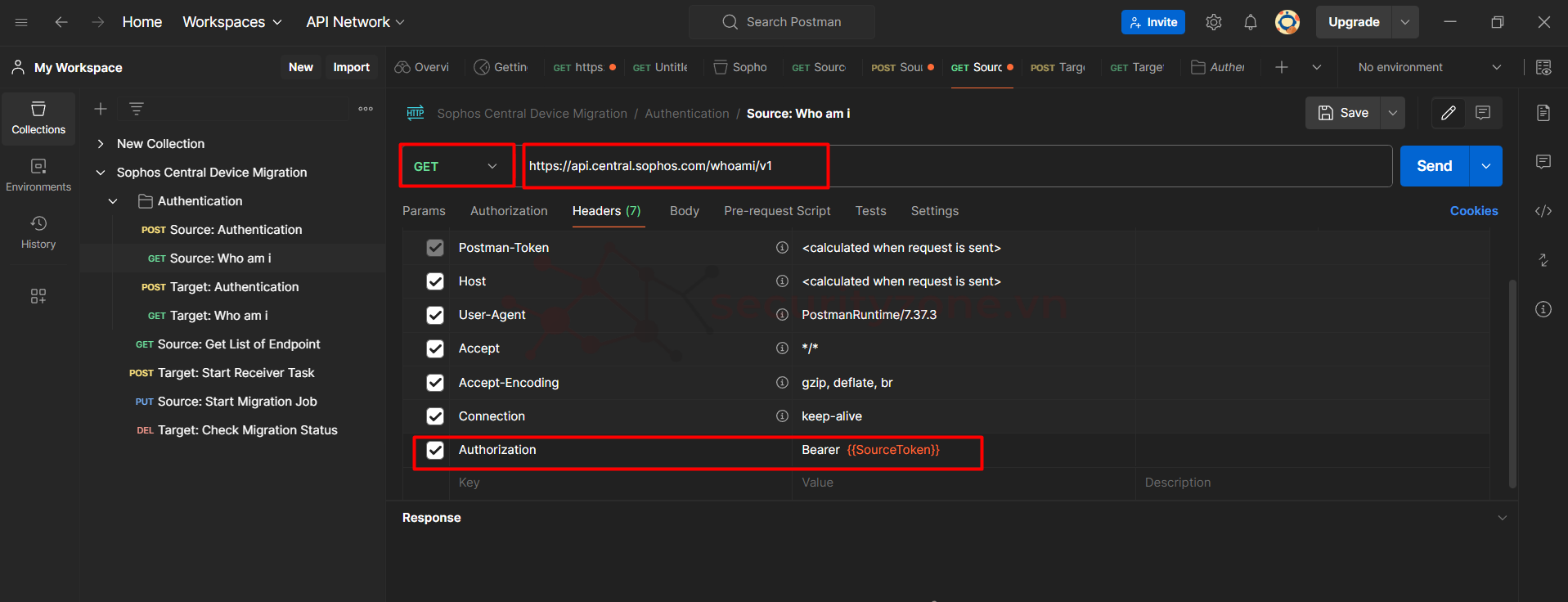
Task: Switch to the Settings request tab
Action: (x=935, y=211)
